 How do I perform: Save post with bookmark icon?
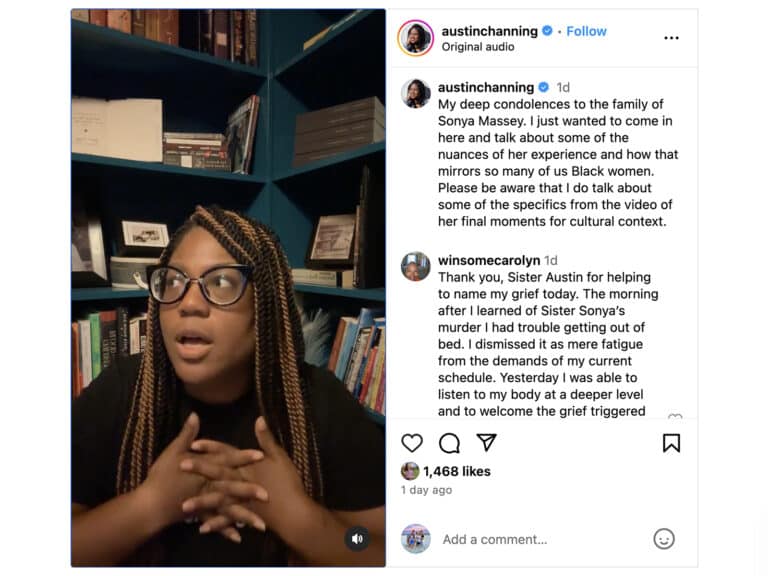pyautogui.click(x=671, y=443)
